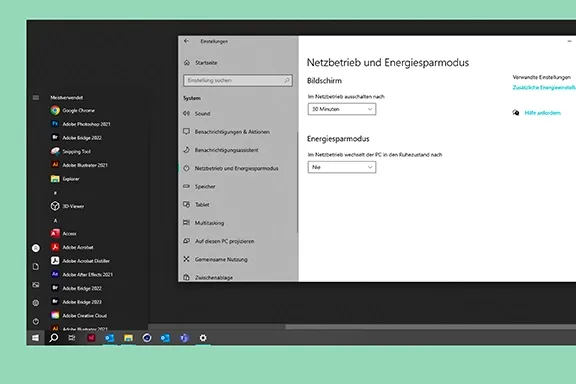
Task: Open Settings gear in Start sidebar
Action: (x=36, y=303)
